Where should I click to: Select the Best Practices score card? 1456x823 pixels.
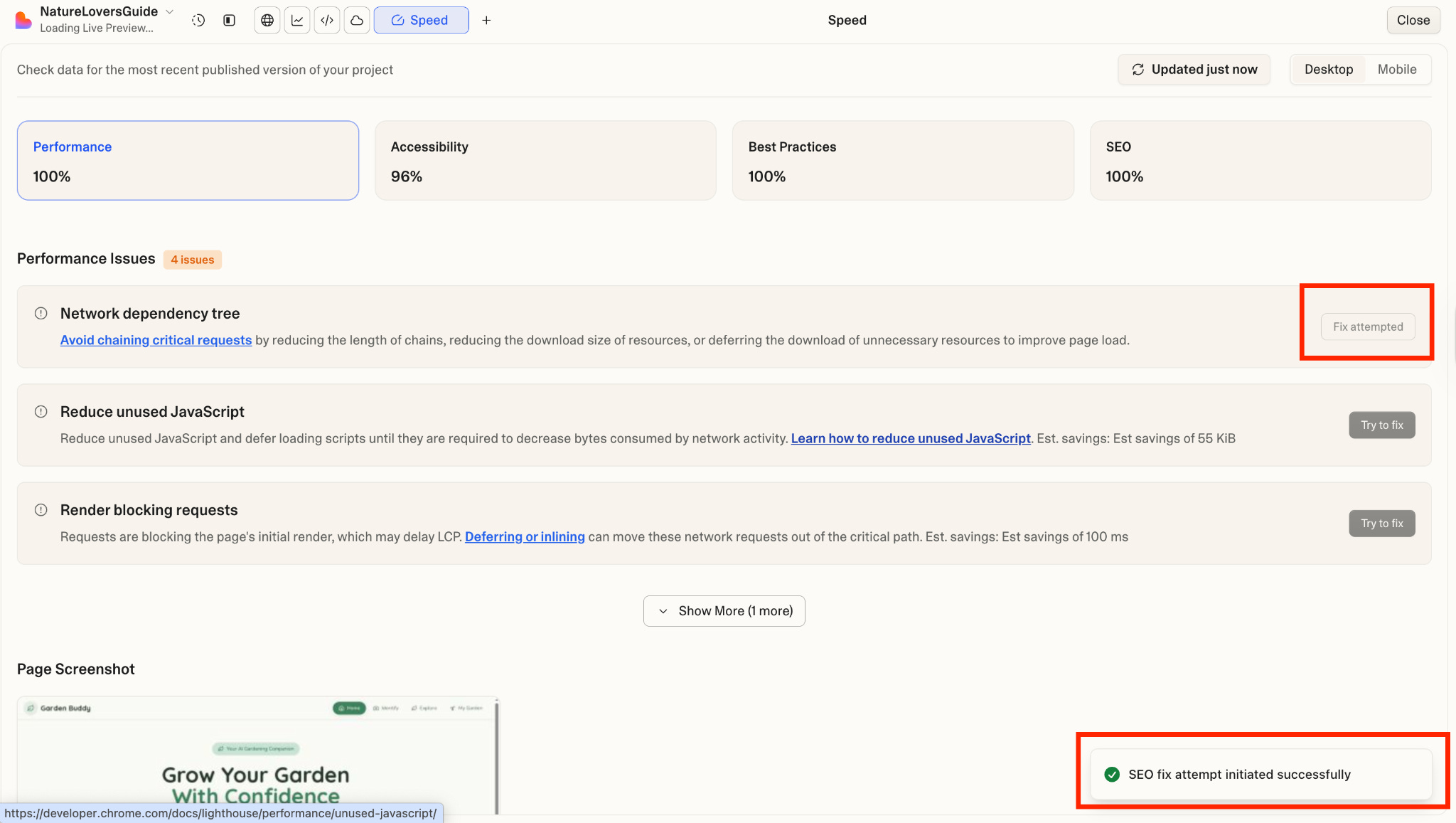(x=902, y=161)
